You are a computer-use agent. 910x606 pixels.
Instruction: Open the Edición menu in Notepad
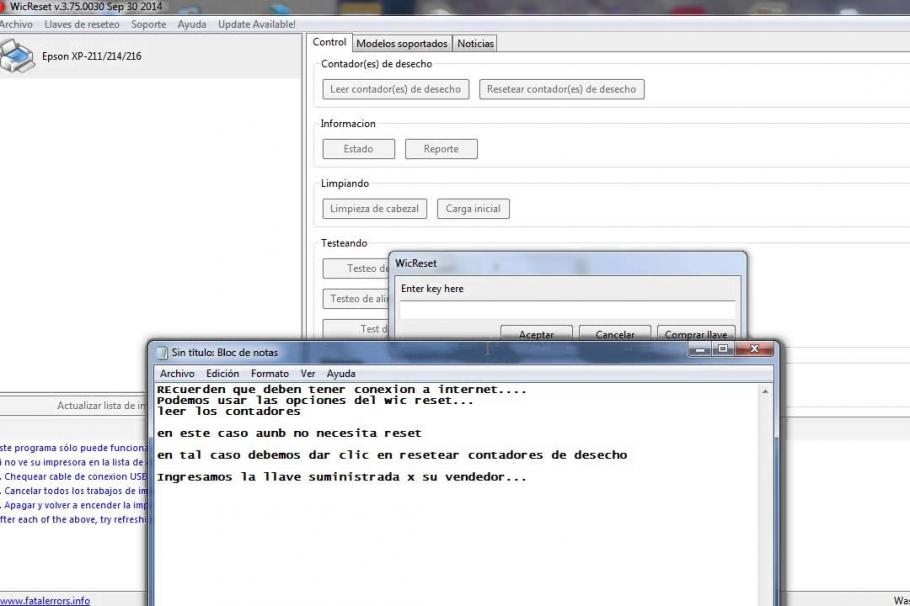click(222, 374)
